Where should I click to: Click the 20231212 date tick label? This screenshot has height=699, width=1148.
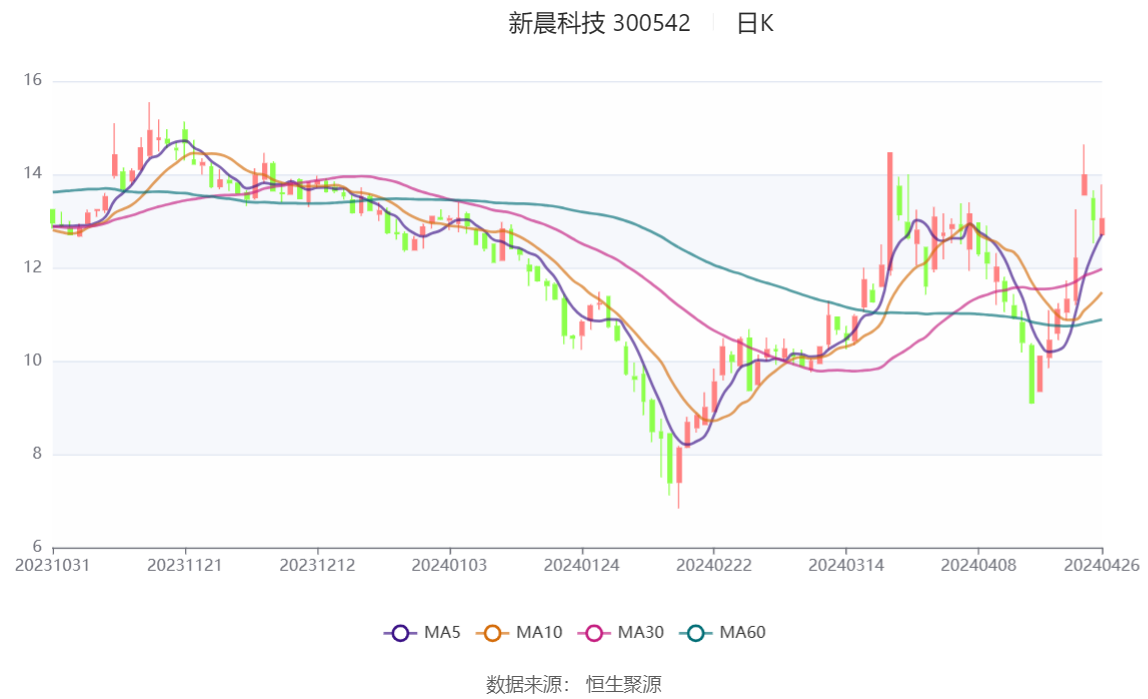tap(317, 565)
